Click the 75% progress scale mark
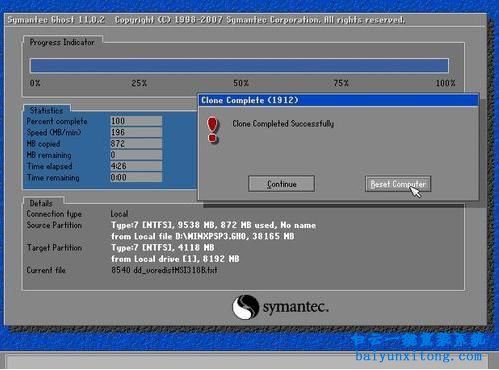This screenshot has height=370, width=499. pos(341,83)
